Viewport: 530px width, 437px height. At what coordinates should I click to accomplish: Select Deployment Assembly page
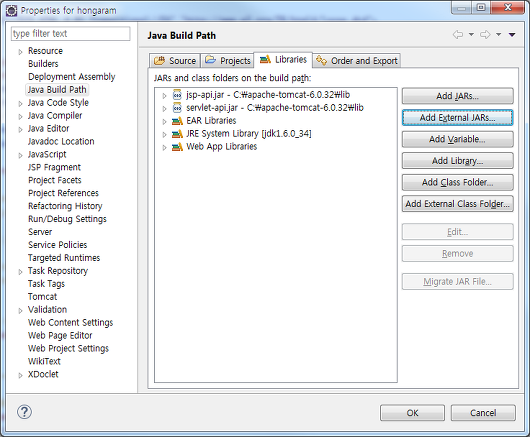pyautogui.click(x=72, y=77)
